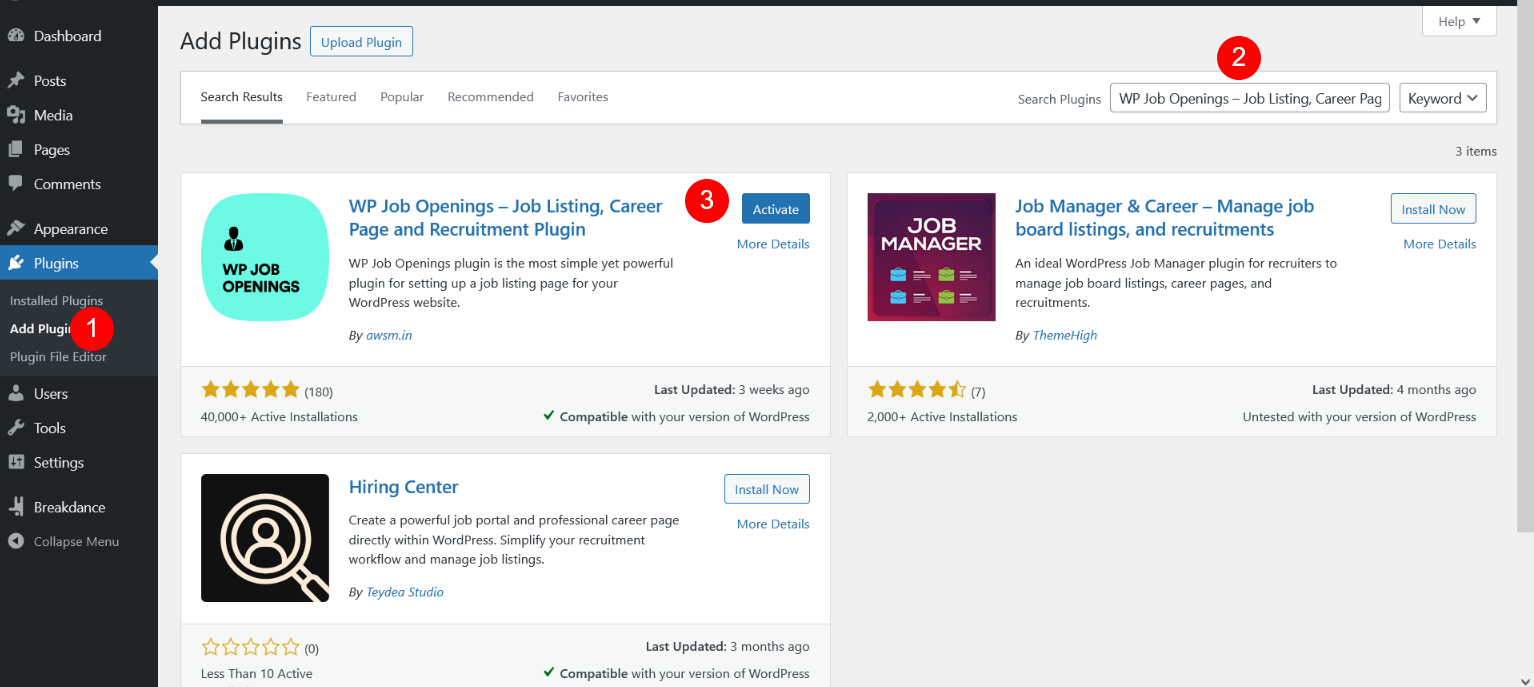1534x687 pixels.
Task: Click the Tools wrench icon
Action: point(16,428)
